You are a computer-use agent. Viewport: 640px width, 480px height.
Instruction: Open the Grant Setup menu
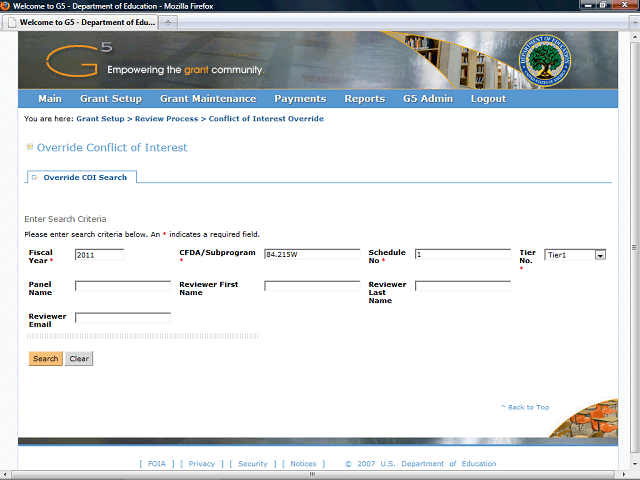111,99
